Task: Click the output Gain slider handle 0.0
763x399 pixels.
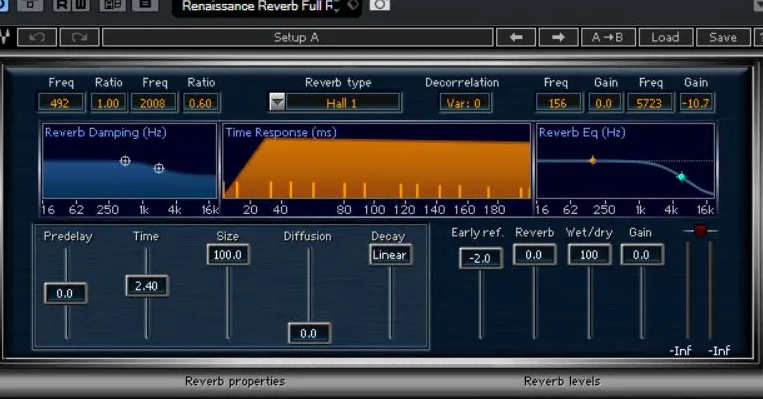Action: pos(642,254)
